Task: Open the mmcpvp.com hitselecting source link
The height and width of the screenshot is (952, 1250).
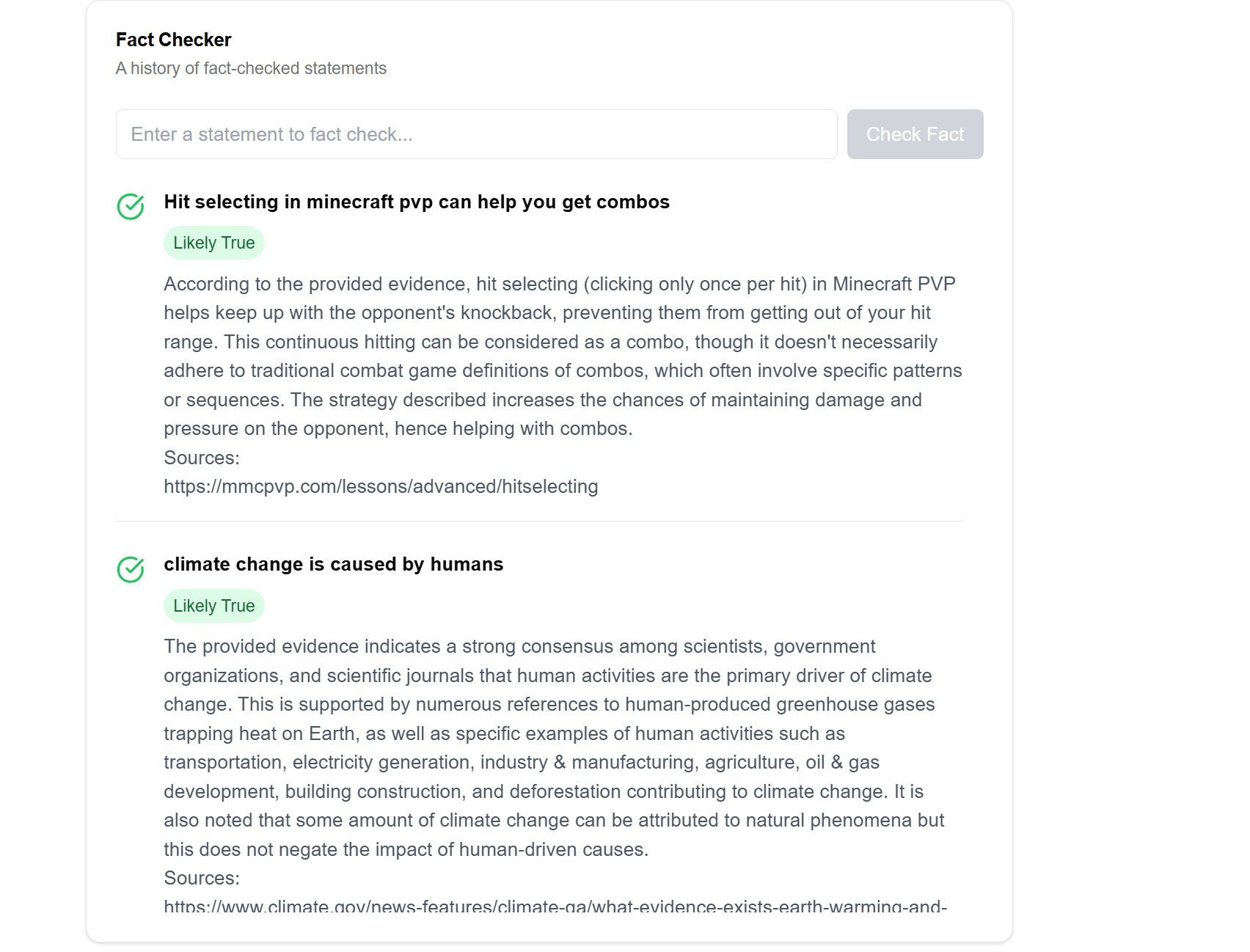Action: click(x=381, y=486)
